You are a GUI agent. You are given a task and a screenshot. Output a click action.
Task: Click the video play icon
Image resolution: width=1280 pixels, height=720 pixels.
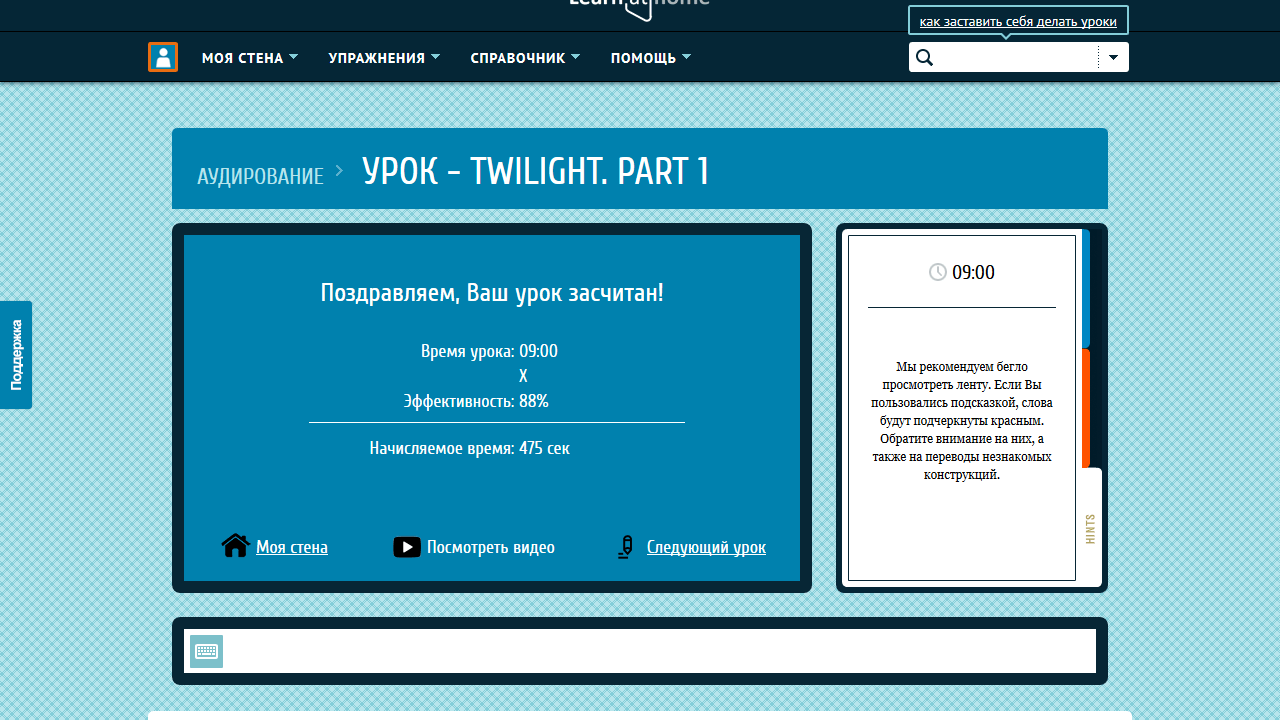[x=407, y=547]
